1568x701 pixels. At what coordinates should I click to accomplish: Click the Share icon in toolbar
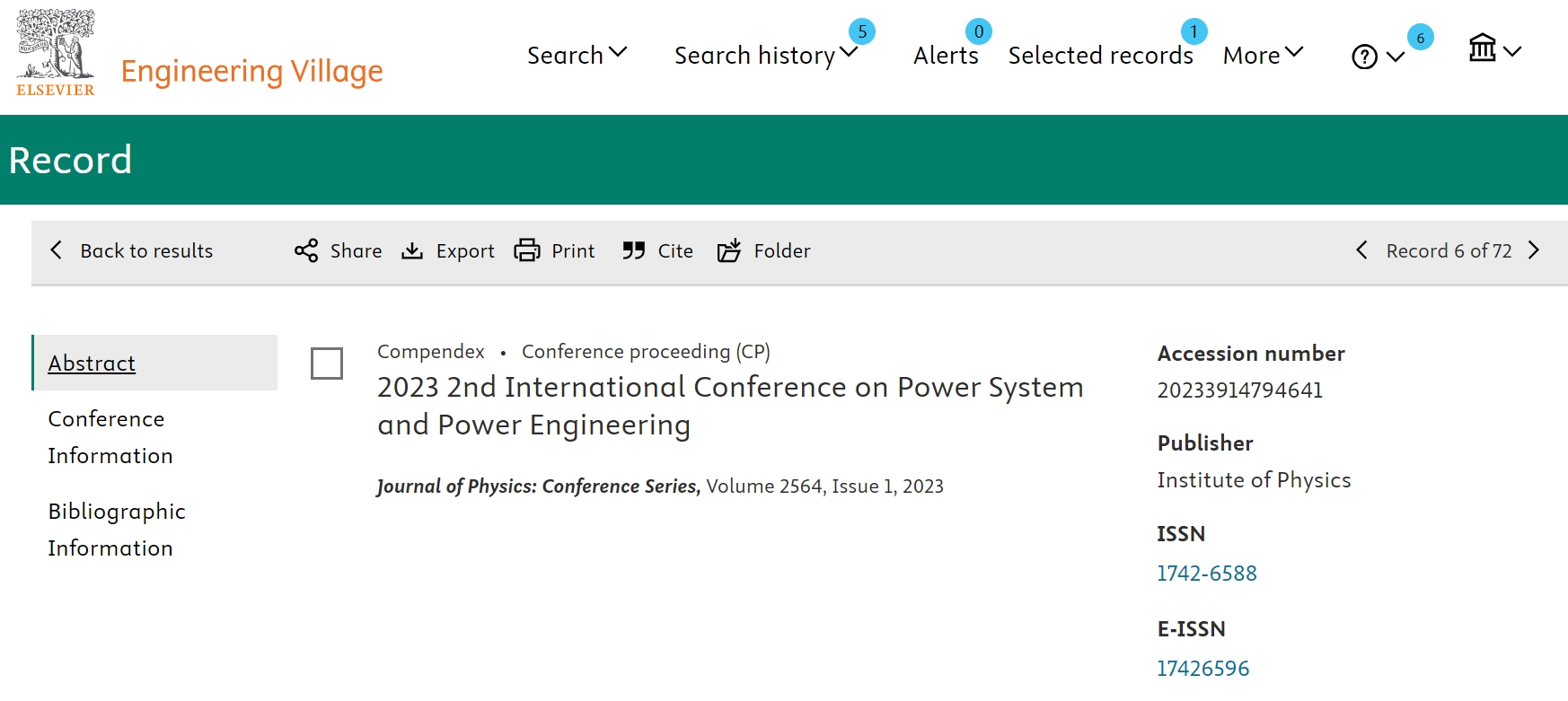coord(306,250)
